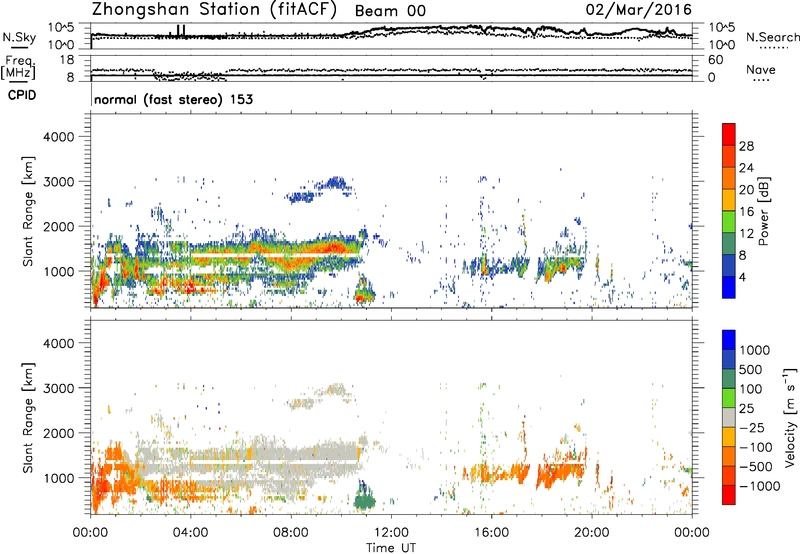Pick the bright blue bottom Power colorbar segment
Screen dimensions: 800x554
pyautogui.click(x=729, y=288)
